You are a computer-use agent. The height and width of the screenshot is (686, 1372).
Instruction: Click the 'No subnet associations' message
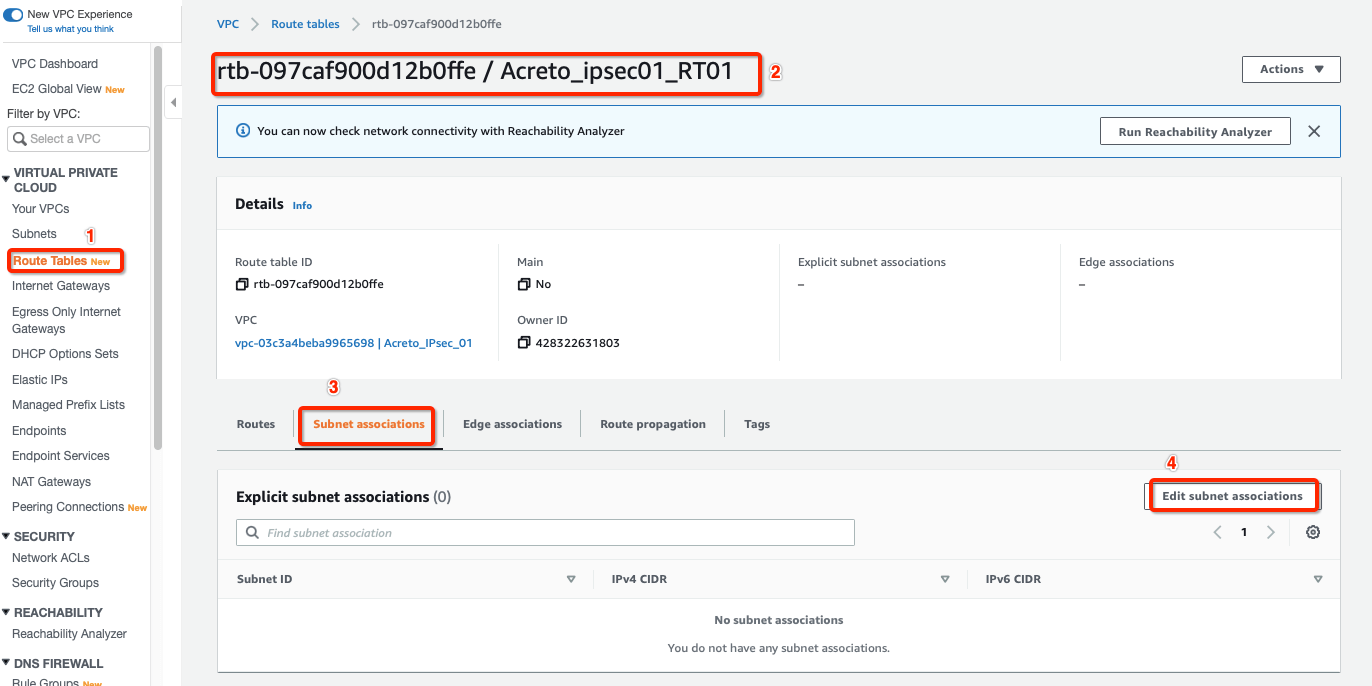coord(779,620)
